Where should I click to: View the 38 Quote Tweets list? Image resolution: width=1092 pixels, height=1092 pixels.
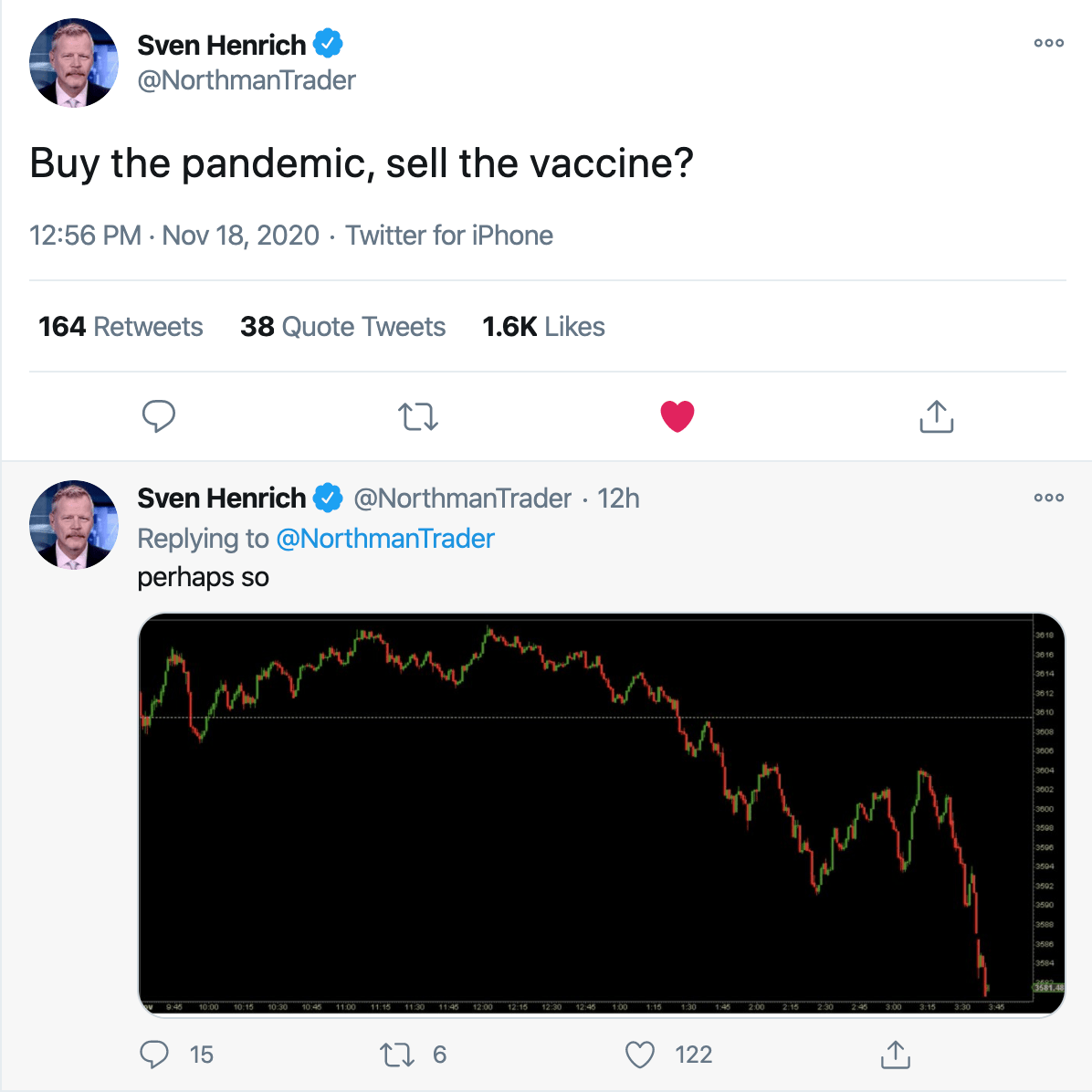point(342,327)
